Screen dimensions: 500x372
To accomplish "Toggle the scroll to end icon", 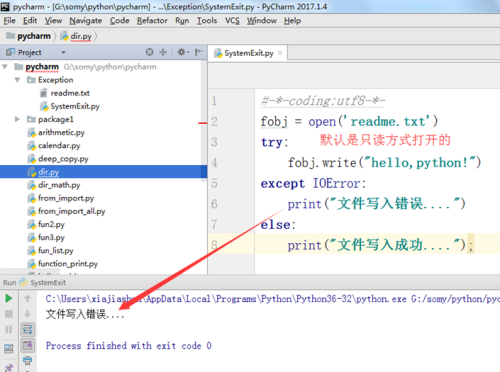I will point(27,346).
